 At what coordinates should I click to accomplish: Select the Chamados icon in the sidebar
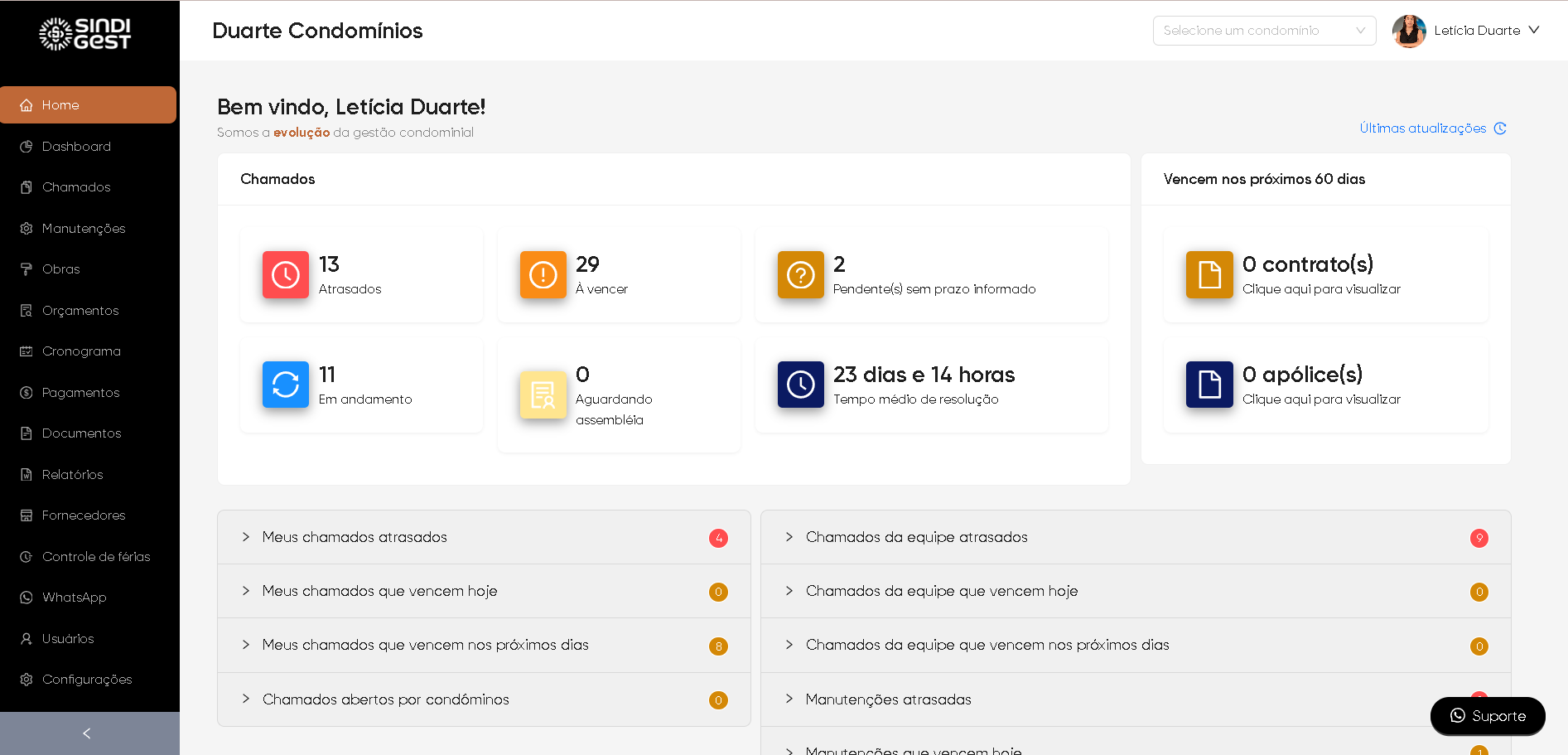[x=27, y=186]
